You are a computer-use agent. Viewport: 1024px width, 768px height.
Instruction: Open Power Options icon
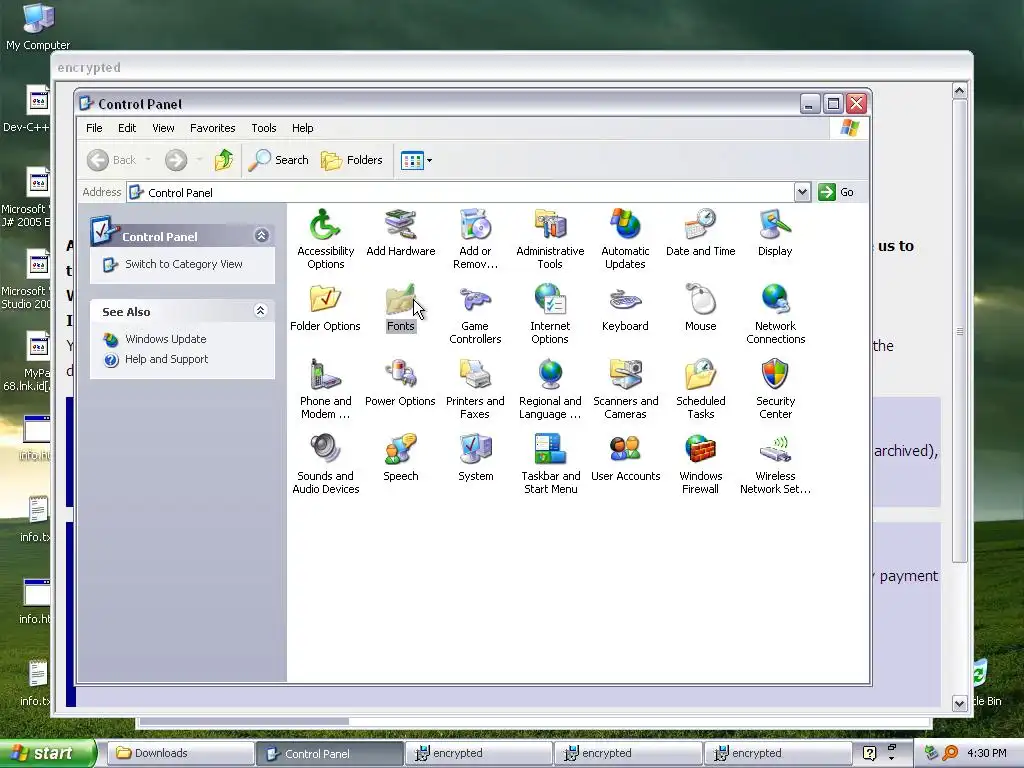(x=400, y=383)
